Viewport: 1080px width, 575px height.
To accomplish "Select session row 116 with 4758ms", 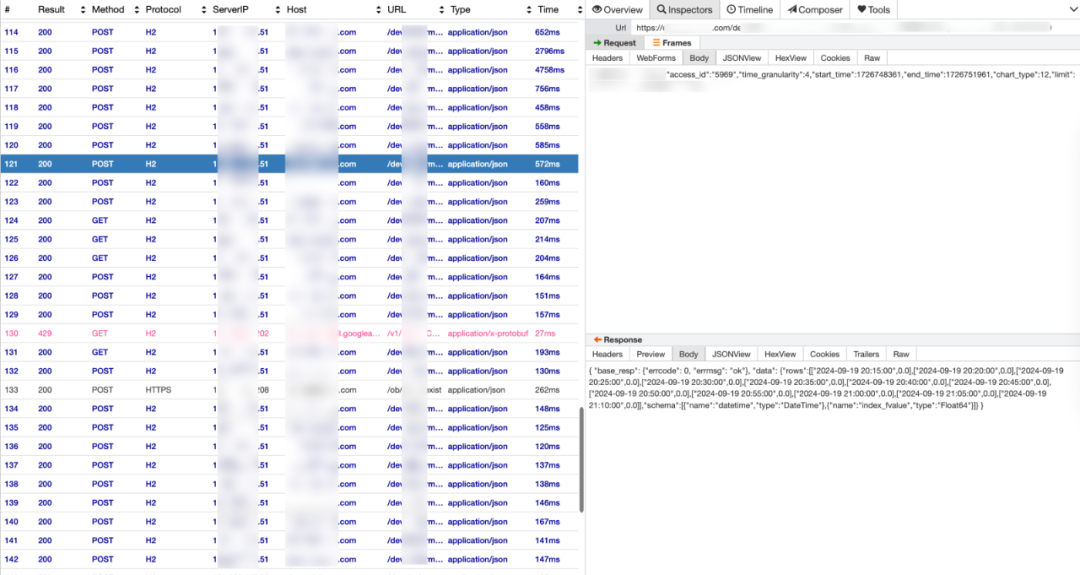I will (289, 70).
